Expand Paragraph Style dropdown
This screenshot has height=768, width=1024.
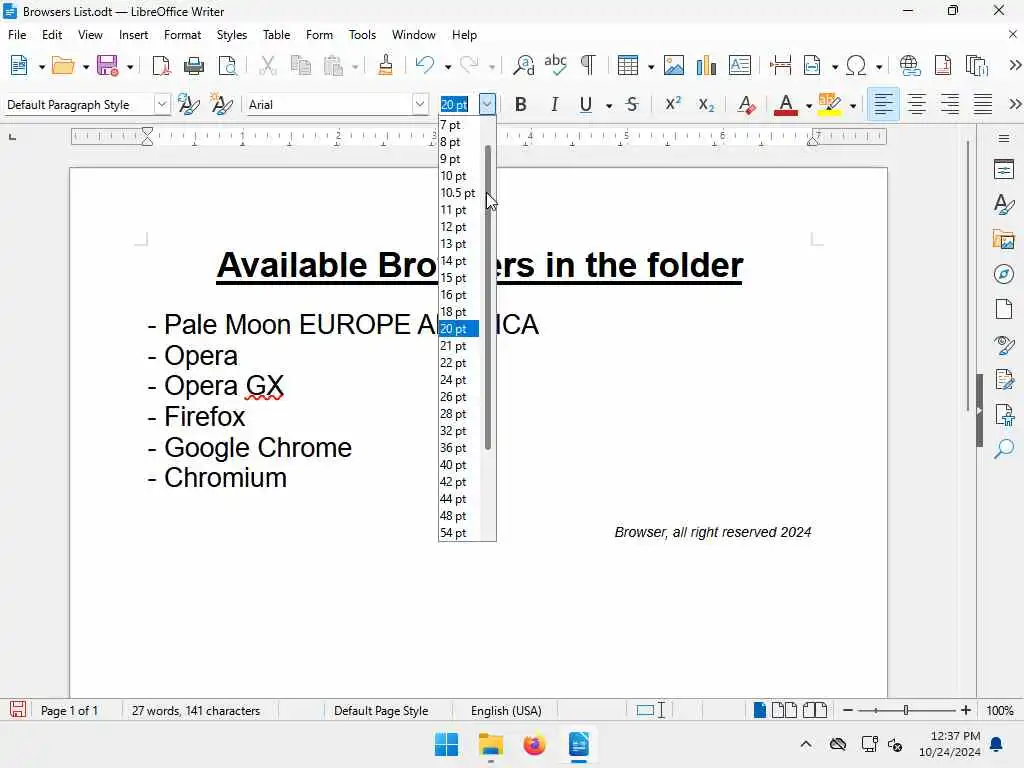point(161,104)
